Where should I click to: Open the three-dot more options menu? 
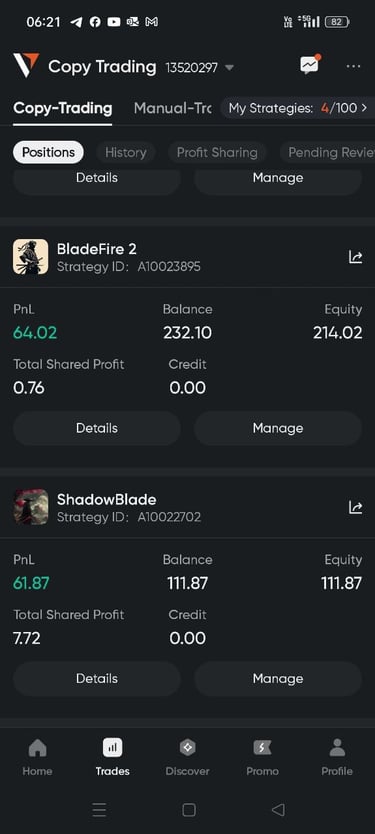[x=354, y=66]
